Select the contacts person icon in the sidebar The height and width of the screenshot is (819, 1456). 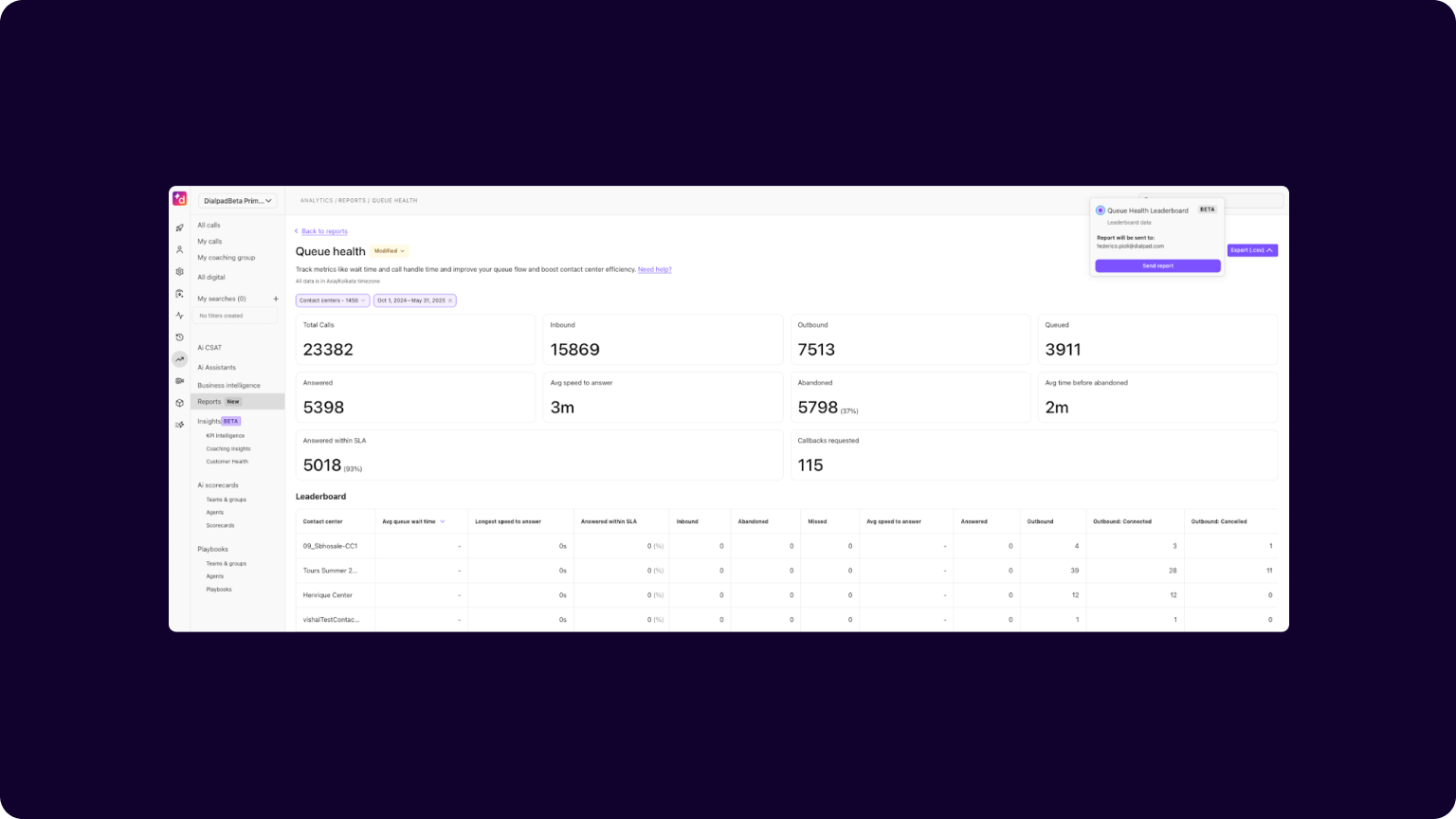tap(179, 249)
